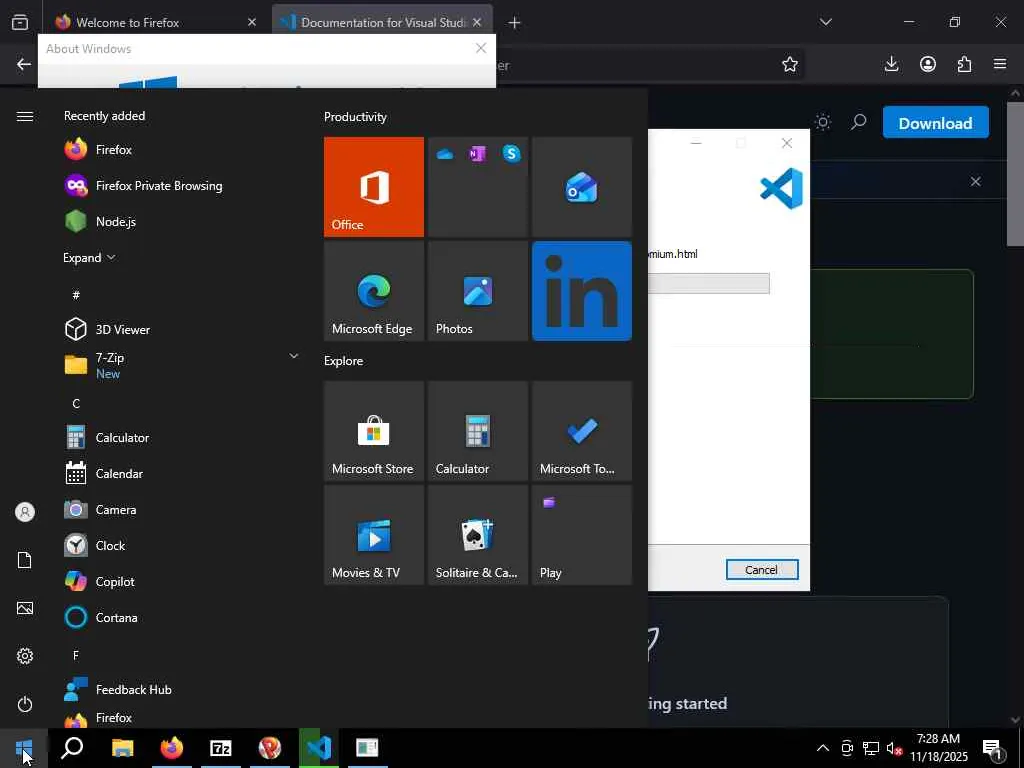Open the Photos tile
Image resolution: width=1024 pixels, height=768 pixels.
pos(477,291)
